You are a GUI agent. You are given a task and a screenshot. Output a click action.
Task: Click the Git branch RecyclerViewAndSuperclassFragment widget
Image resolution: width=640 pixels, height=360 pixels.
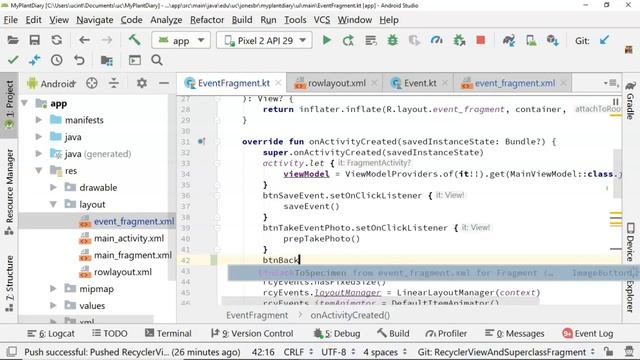[x=506, y=352]
